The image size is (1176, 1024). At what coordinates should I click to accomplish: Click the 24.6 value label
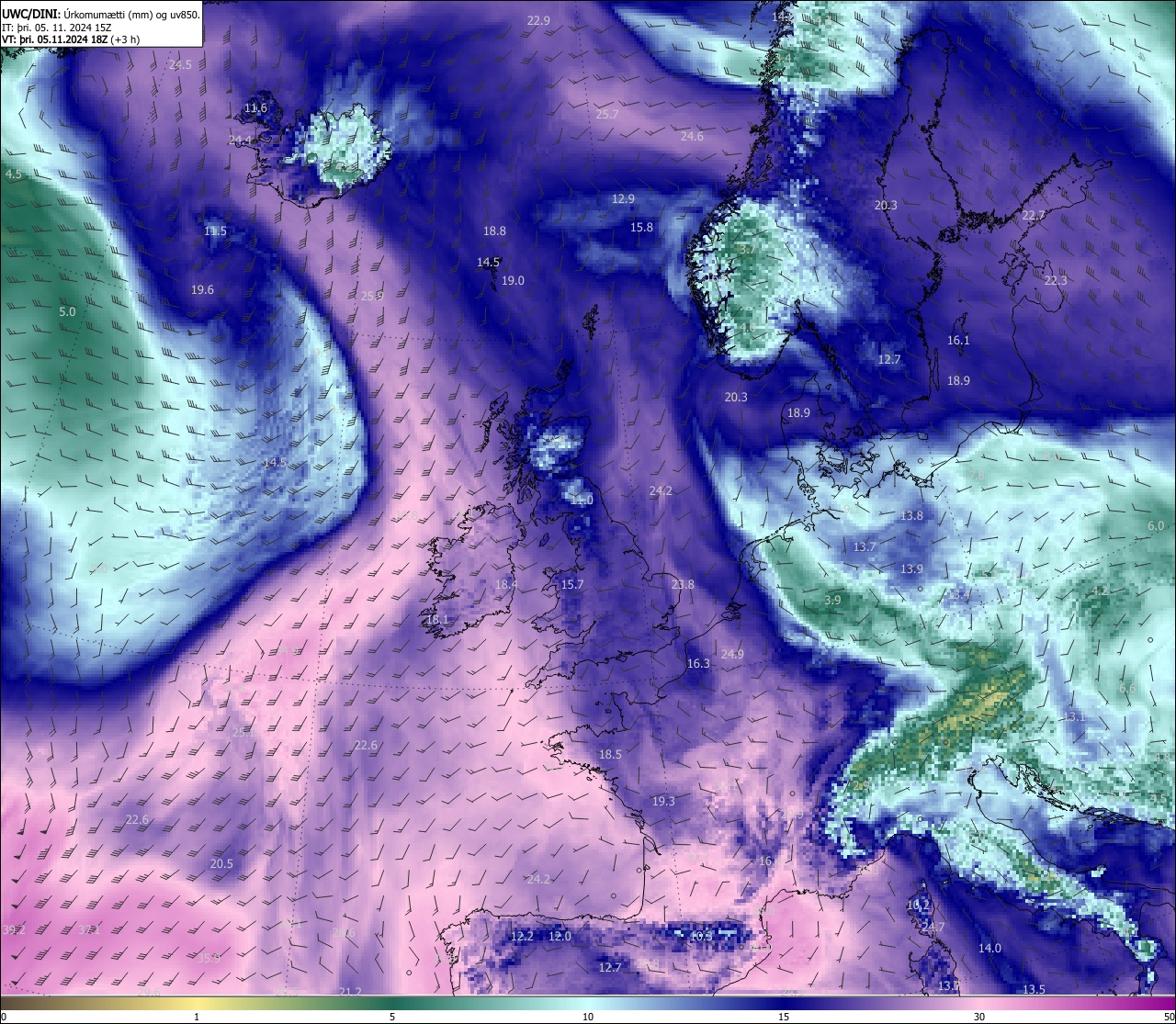tap(692, 137)
